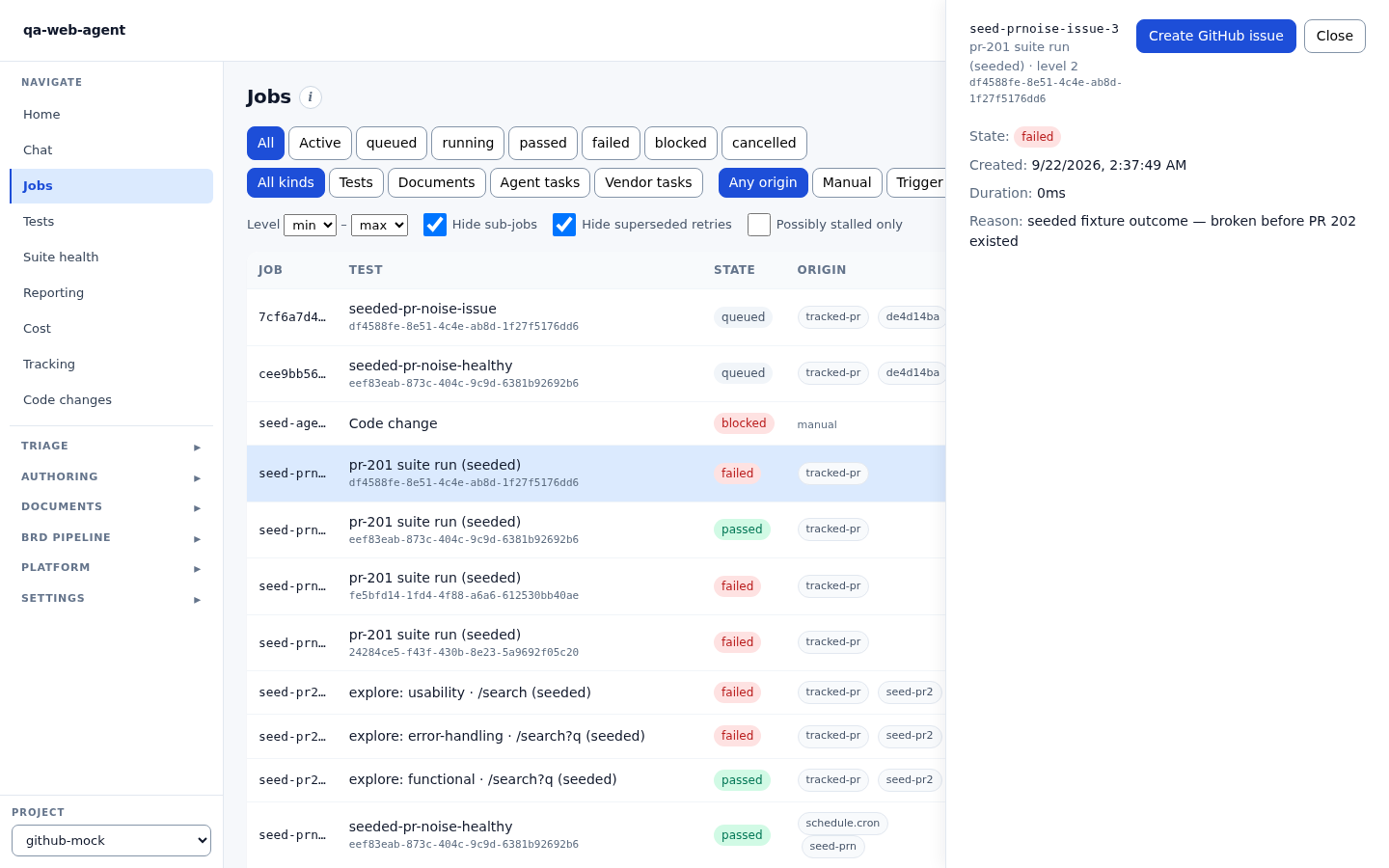
Task: Open Tests page in sidebar
Action: [111, 222]
